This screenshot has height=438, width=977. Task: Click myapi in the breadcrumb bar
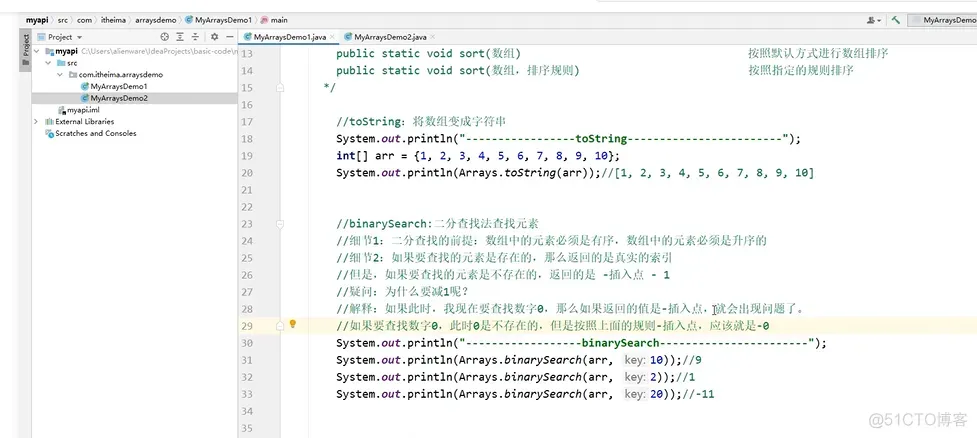[x=37, y=20]
